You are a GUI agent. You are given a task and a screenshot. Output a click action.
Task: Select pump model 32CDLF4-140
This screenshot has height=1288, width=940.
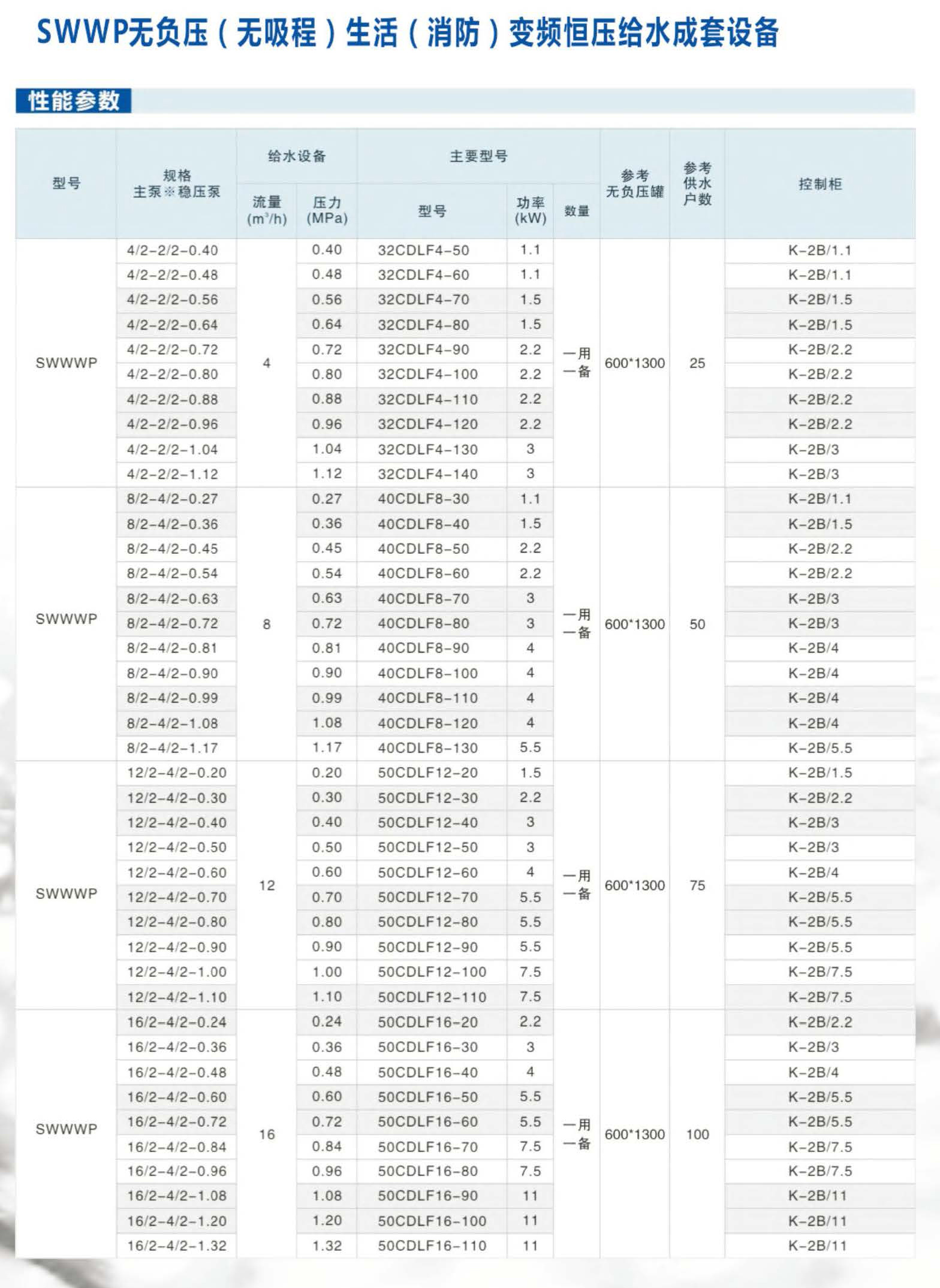pyautogui.click(x=427, y=474)
